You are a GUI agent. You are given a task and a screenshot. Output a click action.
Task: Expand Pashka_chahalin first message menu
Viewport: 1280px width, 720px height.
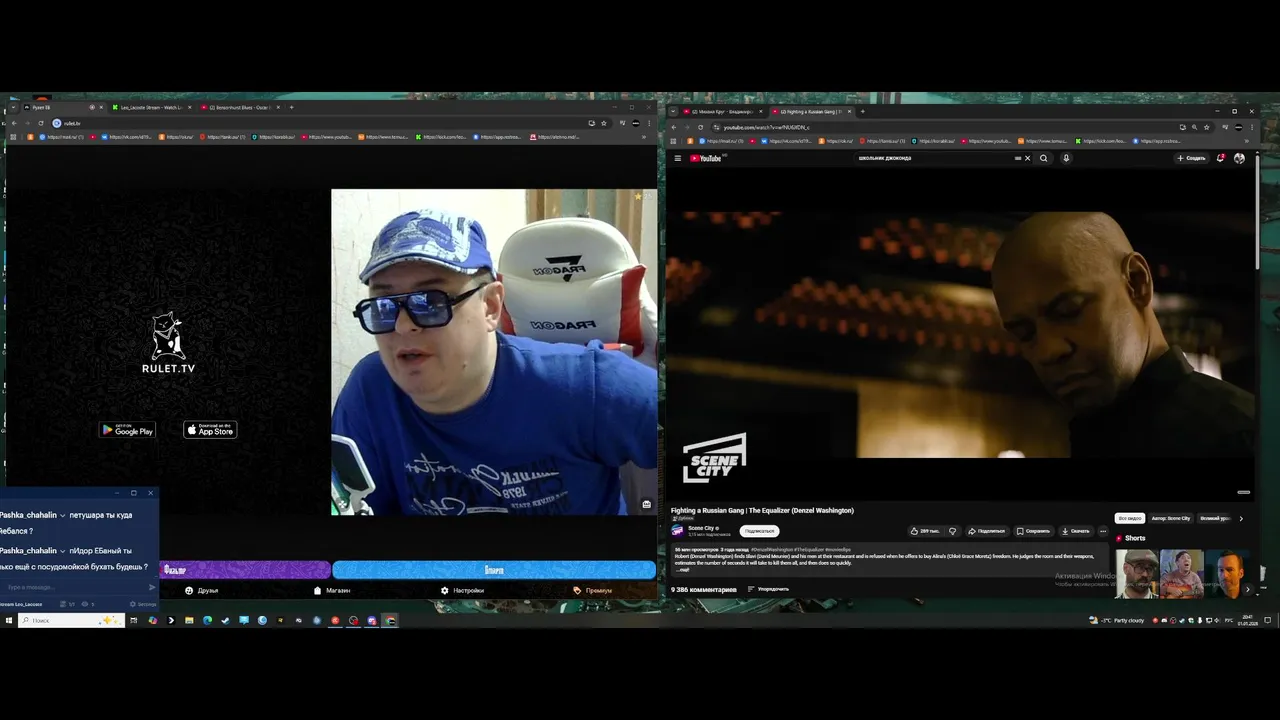click(63, 516)
